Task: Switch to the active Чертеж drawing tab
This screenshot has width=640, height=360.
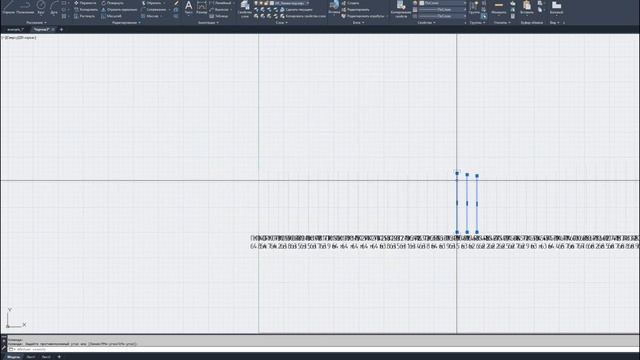Action: pos(42,29)
